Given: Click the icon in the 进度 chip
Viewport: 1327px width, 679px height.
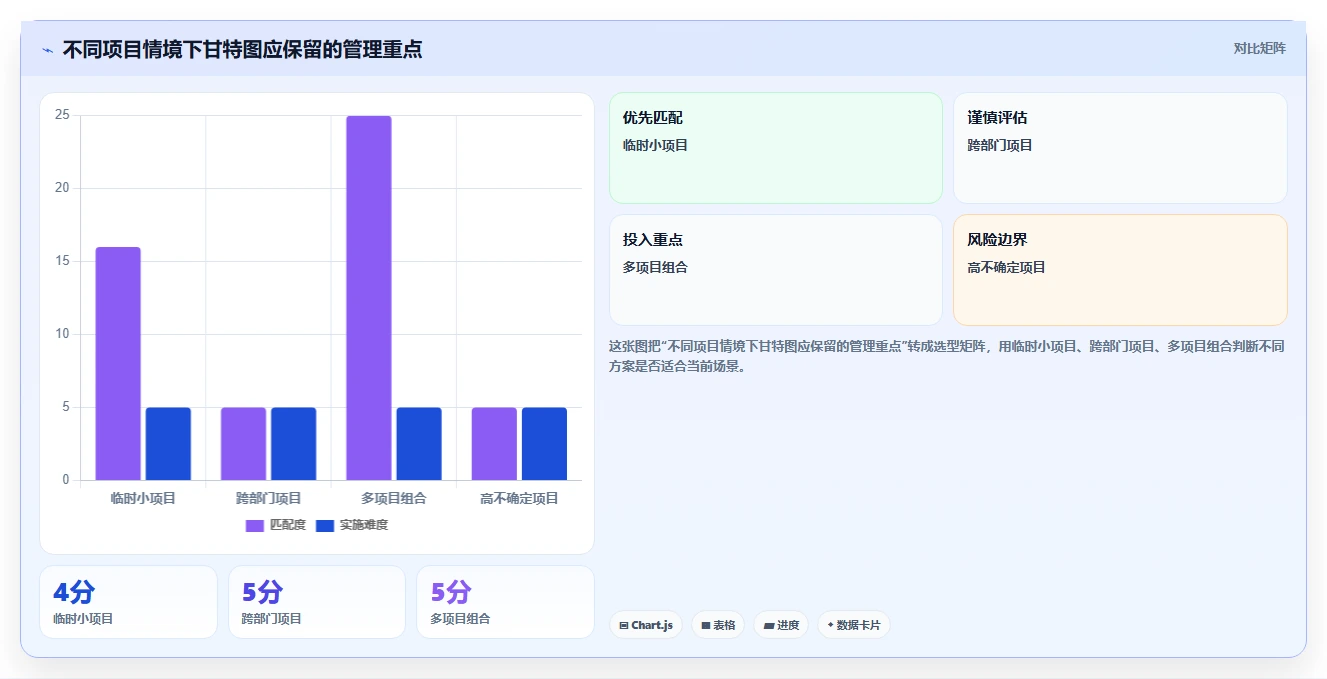Looking at the screenshot, I should pyautogui.click(x=768, y=625).
